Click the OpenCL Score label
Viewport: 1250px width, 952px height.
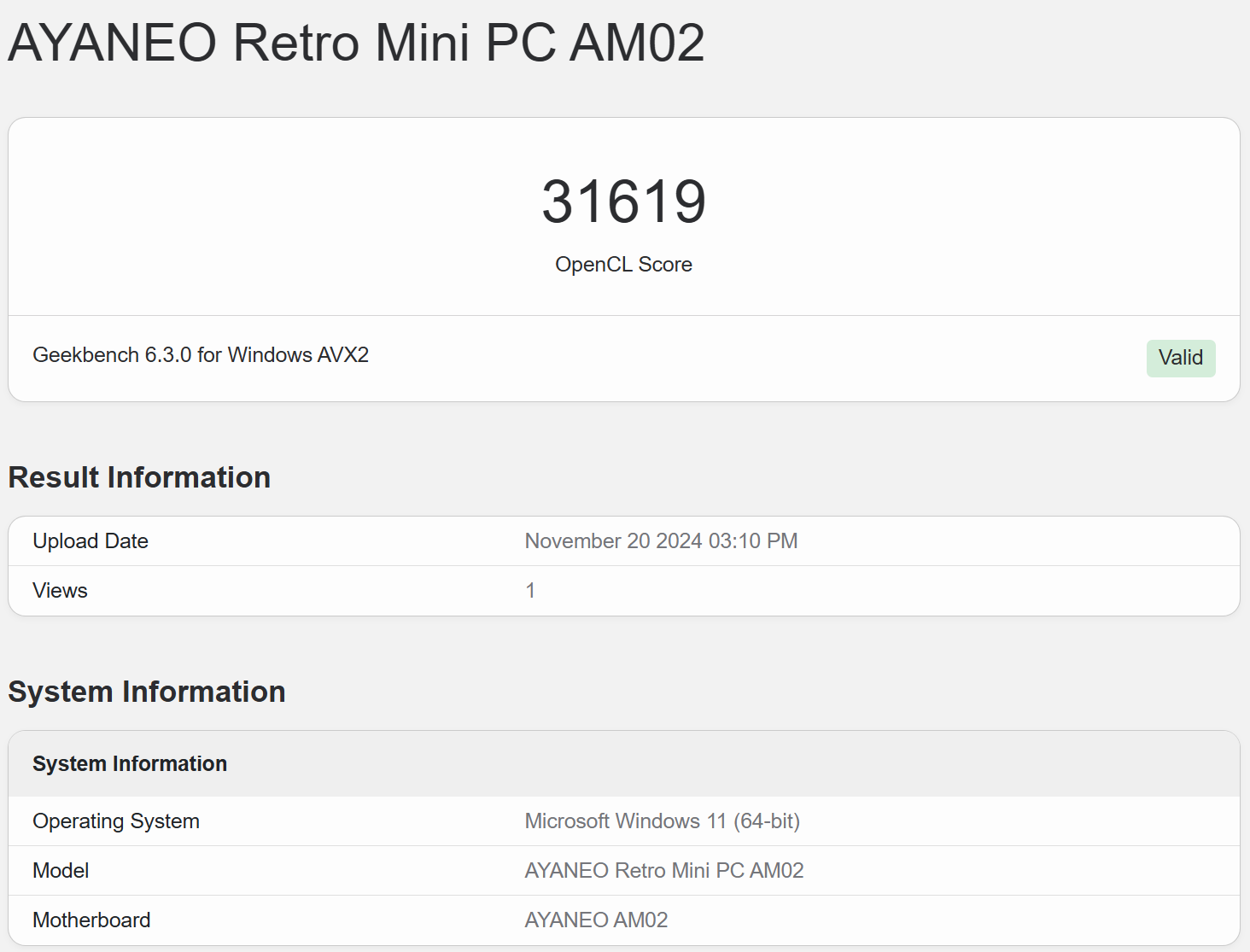coord(623,265)
